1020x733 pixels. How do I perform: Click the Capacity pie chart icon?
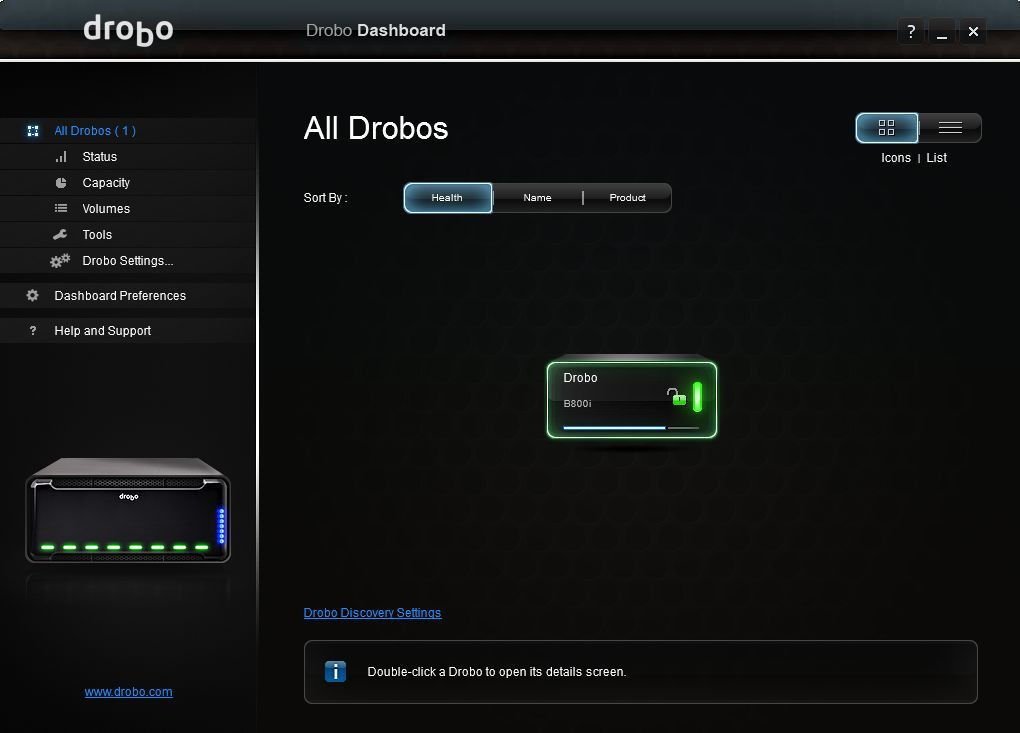(x=61, y=183)
